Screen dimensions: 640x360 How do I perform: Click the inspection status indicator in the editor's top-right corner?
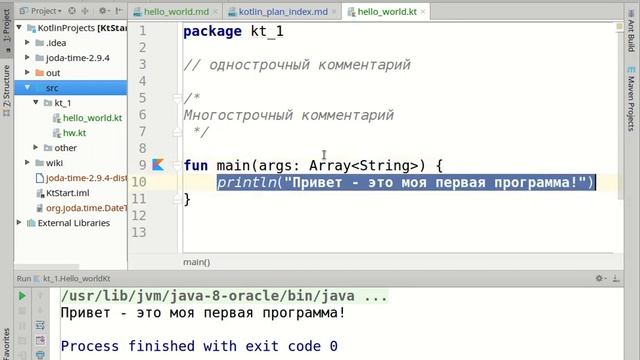click(619, 27)
